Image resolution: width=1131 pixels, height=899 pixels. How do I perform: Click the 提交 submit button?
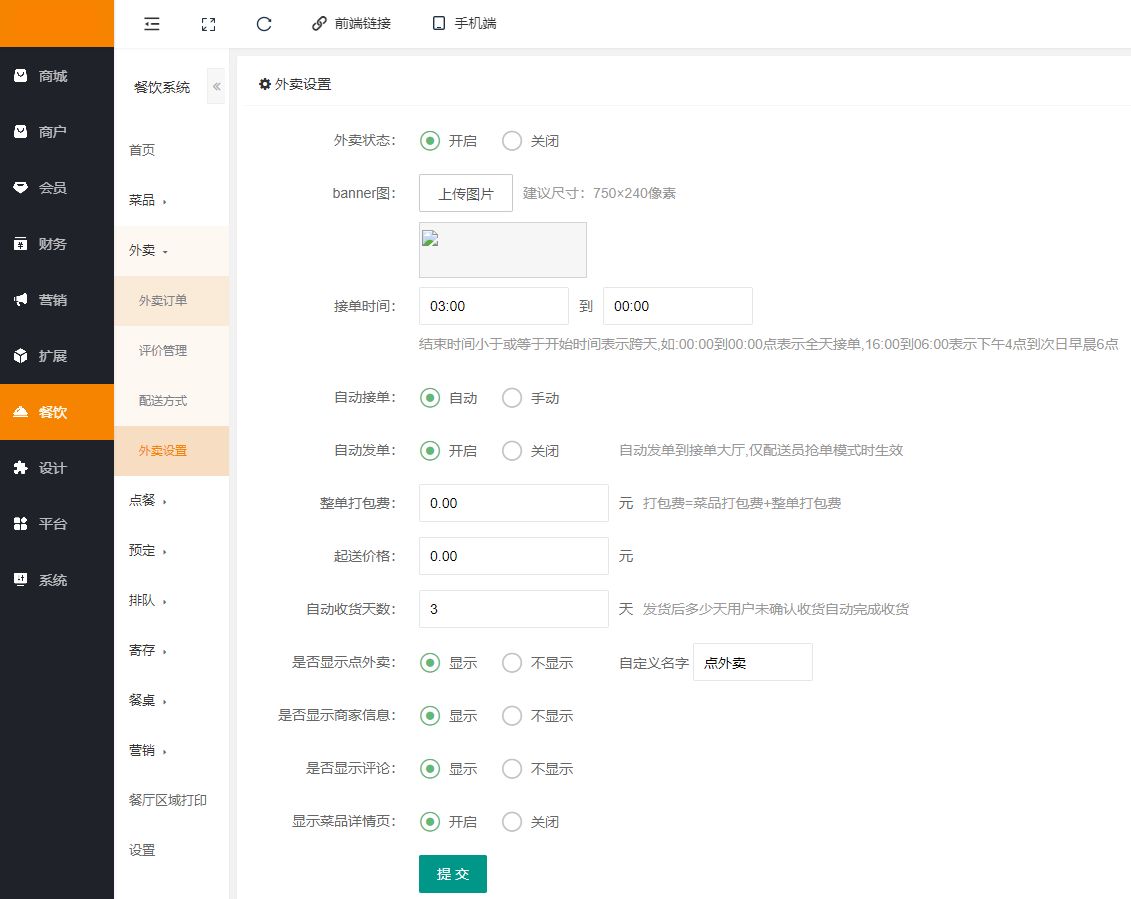pyautogui.click(x=452, y=873)
